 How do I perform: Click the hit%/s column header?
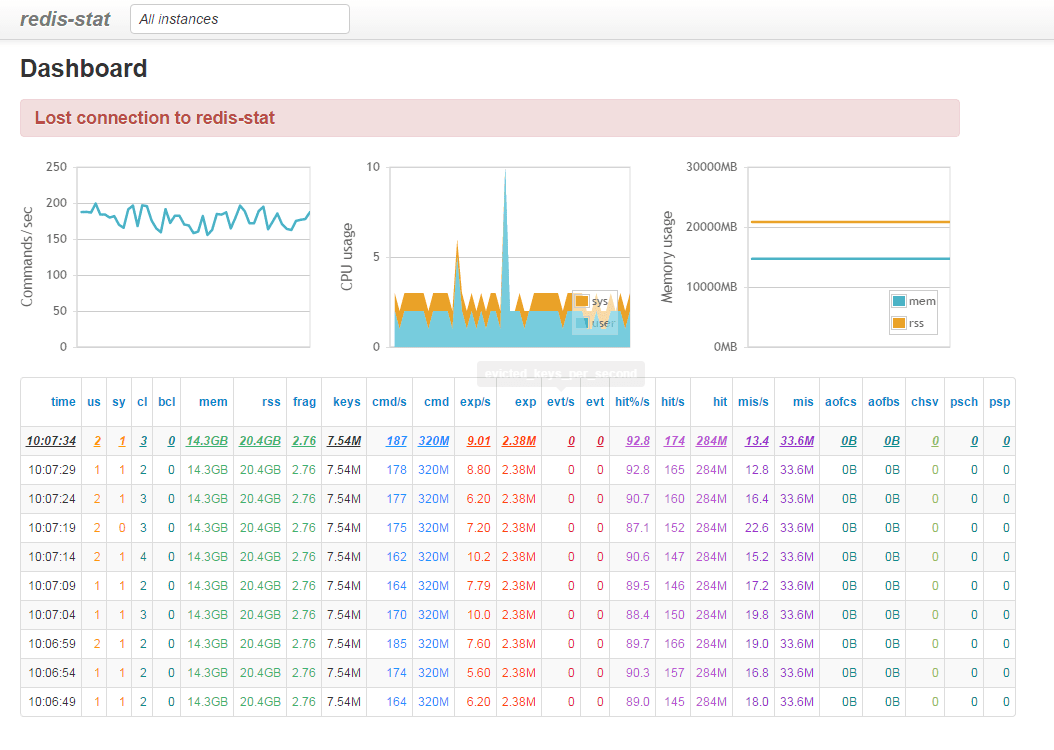(632, 402)
